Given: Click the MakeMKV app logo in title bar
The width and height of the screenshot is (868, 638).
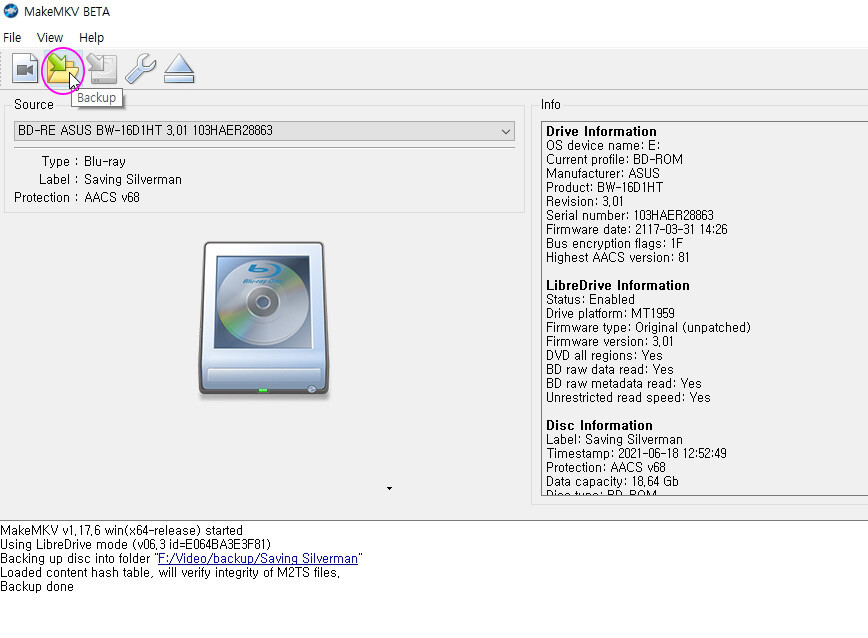Looking at the screenshot, I should pos(11,11).
